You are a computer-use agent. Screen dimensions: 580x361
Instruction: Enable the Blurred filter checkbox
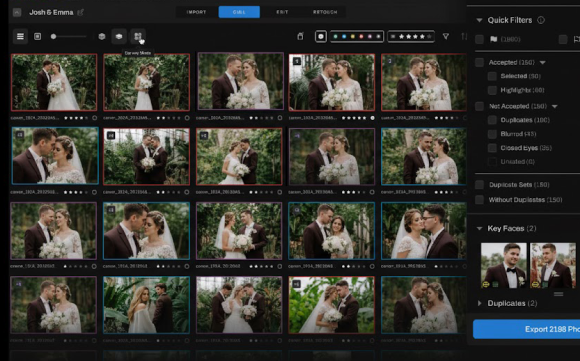[492, 134]
